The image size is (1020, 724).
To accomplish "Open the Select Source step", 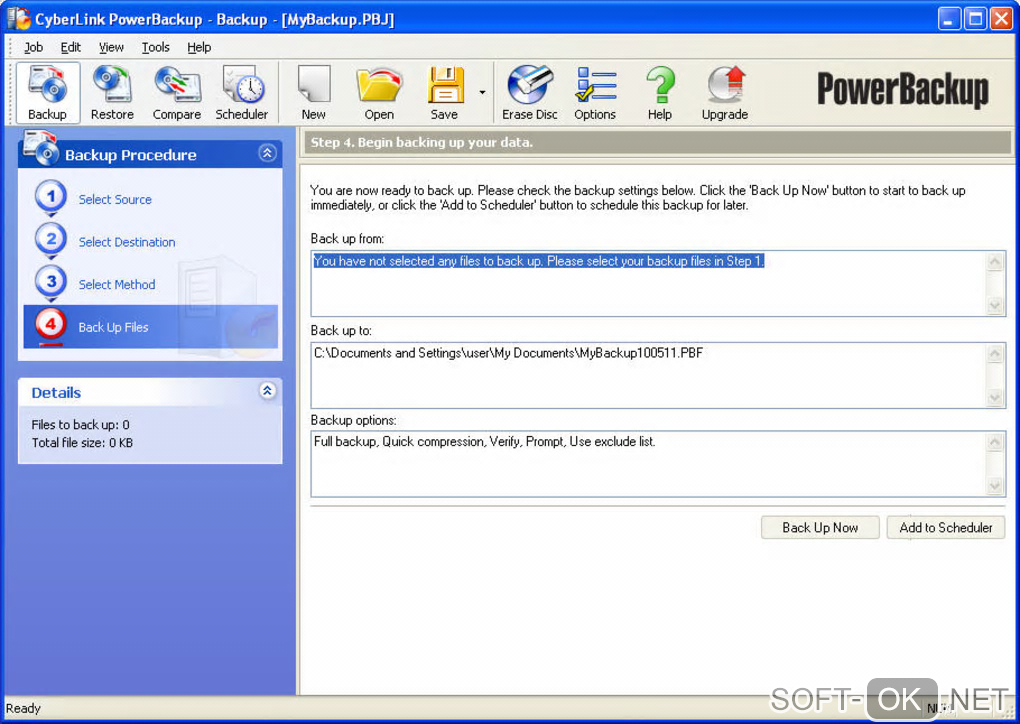I will [x=115, y=200].
